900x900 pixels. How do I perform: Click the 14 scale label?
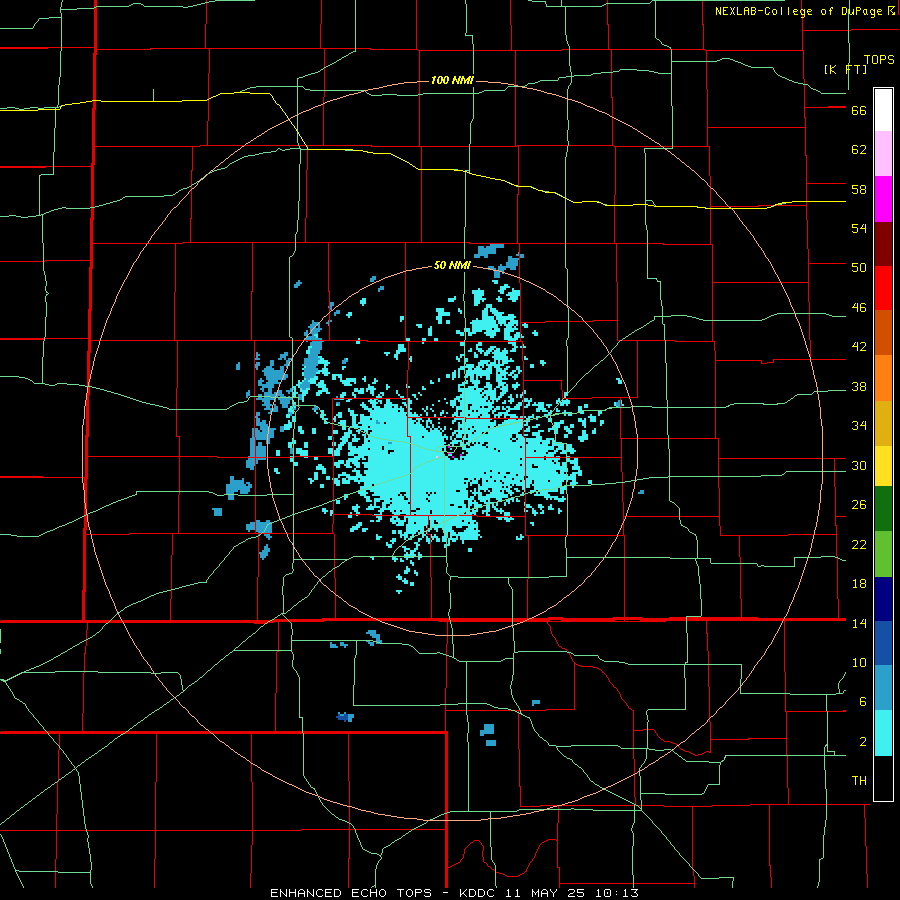pyautogui.click(x=859, y=623)
